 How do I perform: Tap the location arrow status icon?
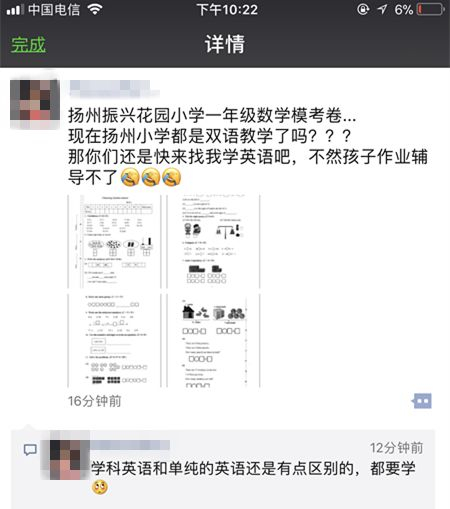point(382,9)
